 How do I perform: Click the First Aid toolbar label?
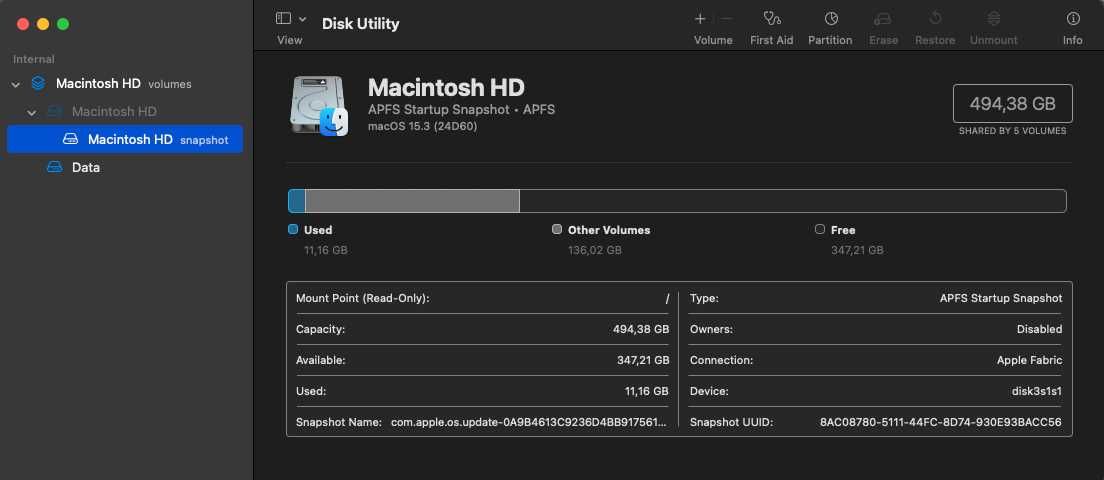click(772, 40)
